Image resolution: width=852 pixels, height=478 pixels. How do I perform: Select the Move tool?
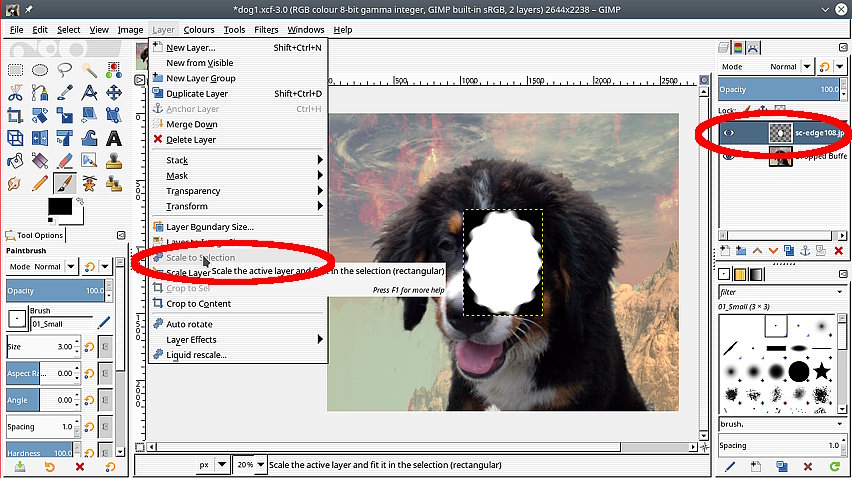click(114, 93)
